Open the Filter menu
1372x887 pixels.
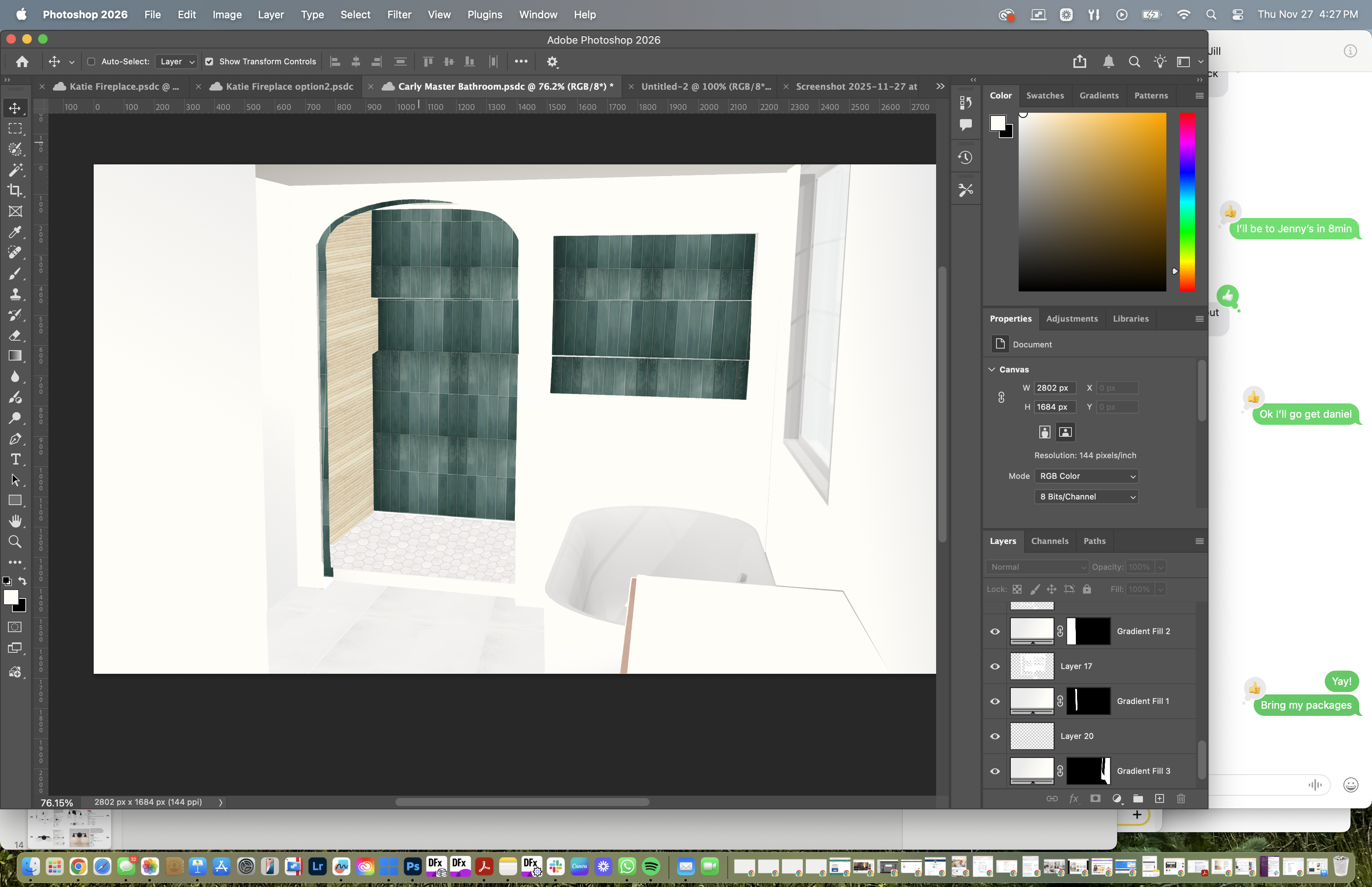click(x=399, y=14)
